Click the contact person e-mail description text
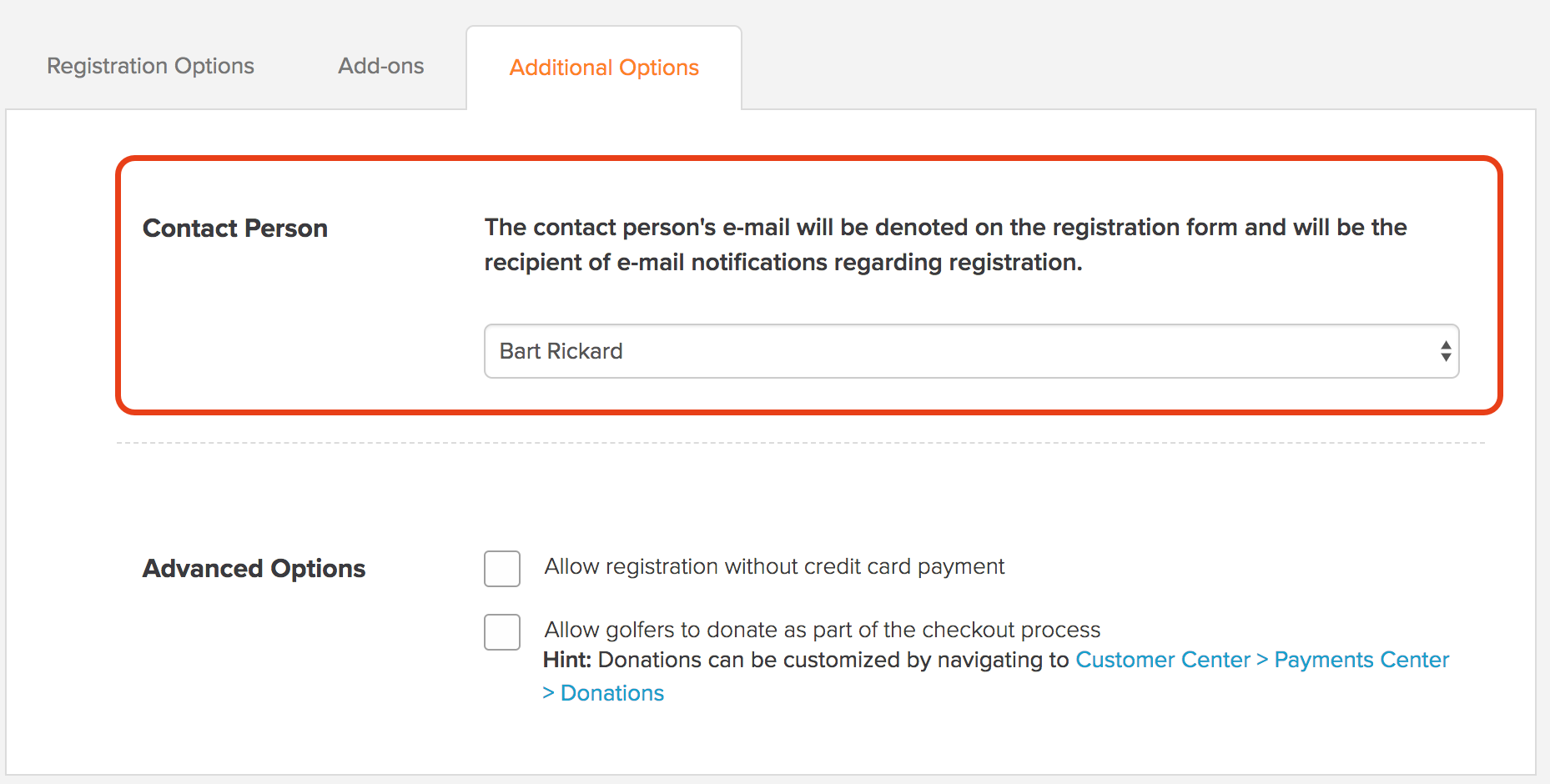 (x=945, y=244)
